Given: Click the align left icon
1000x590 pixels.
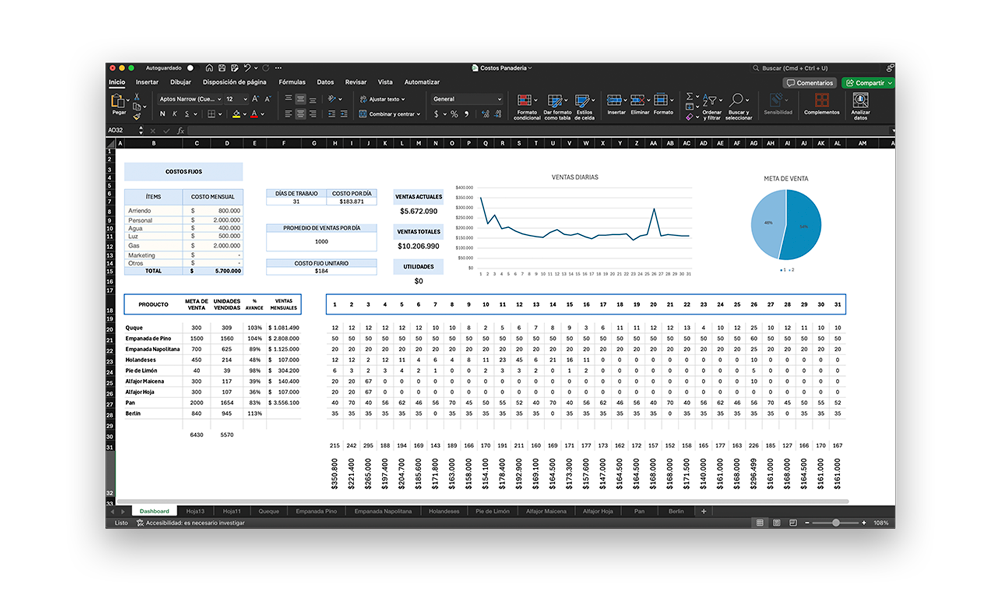Looking at the screenshot, I should coord(288,114).
